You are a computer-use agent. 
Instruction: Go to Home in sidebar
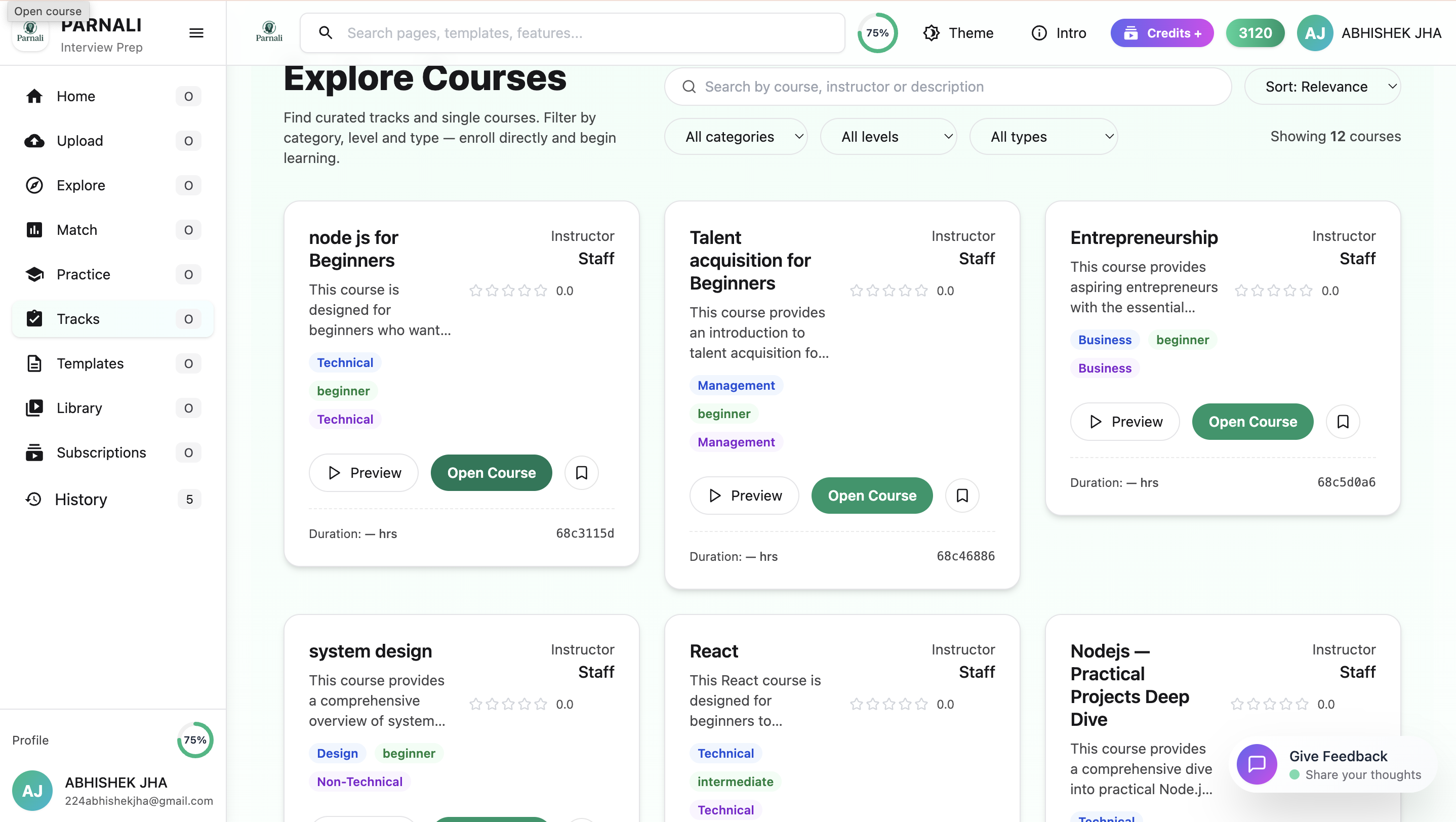[x=112, y=96]
